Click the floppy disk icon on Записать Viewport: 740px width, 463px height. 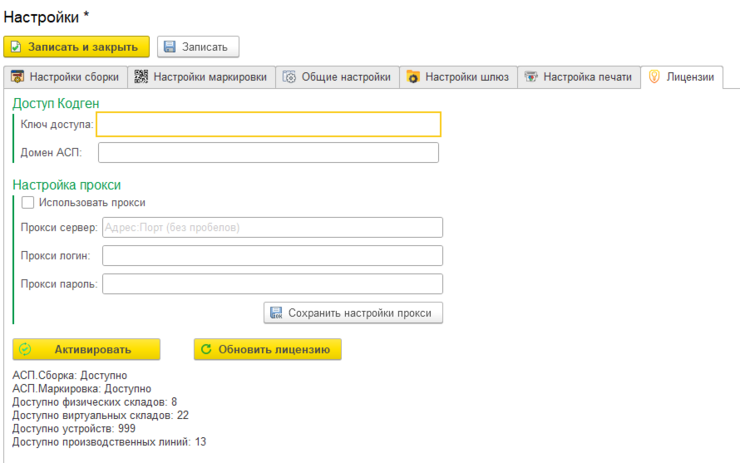point(169,47)
